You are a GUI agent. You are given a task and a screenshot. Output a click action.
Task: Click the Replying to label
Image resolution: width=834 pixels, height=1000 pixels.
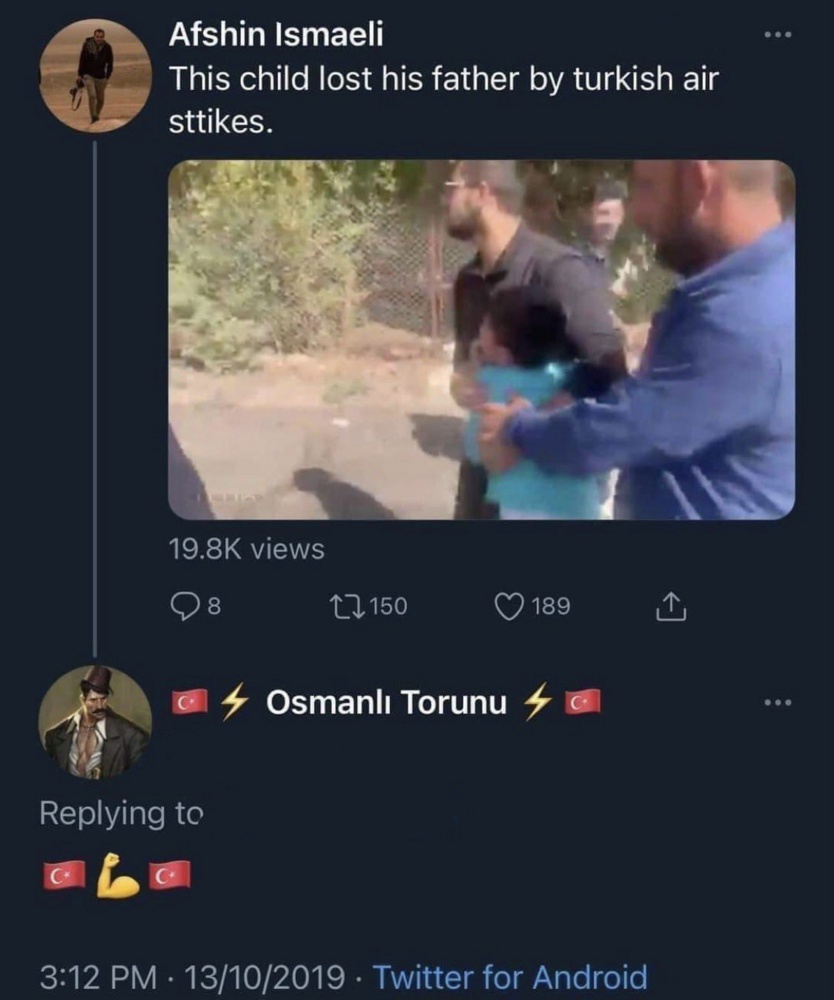coord(120,814)
